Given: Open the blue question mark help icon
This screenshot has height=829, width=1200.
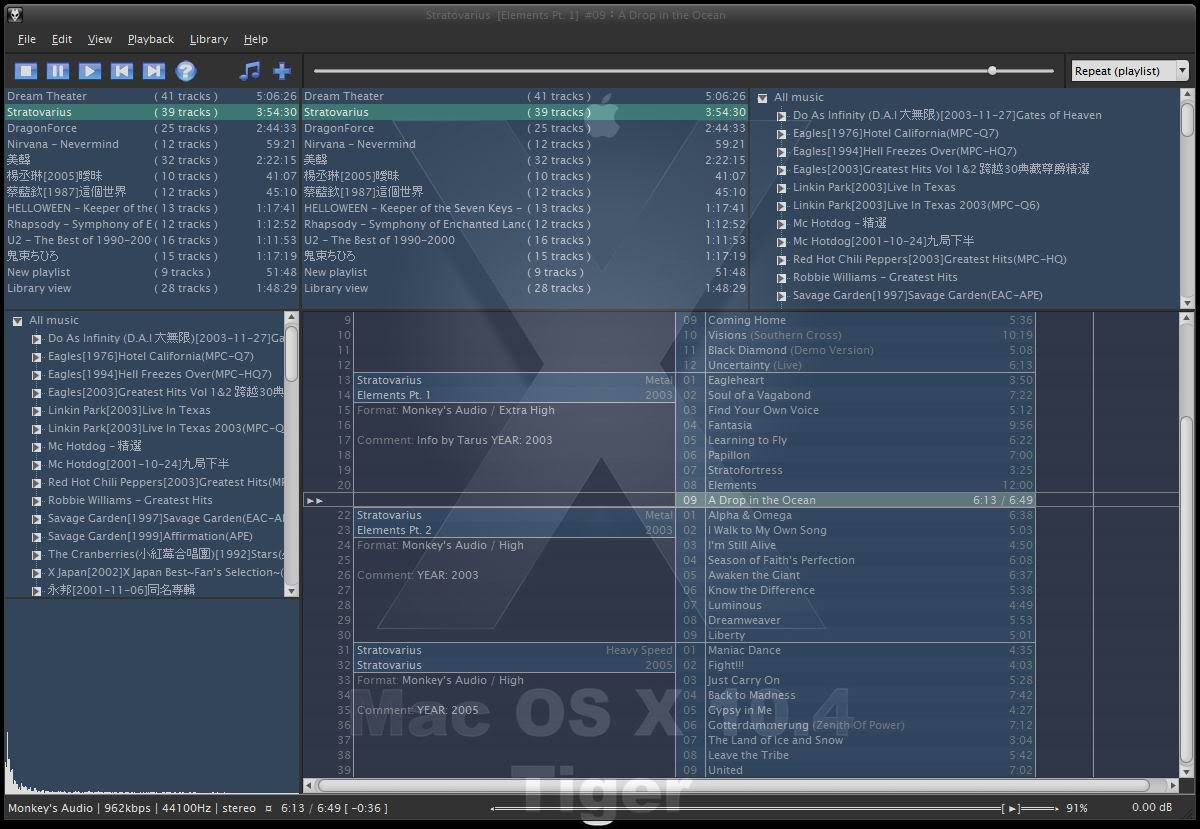Looking at the screenshot, I should (186, 71).
